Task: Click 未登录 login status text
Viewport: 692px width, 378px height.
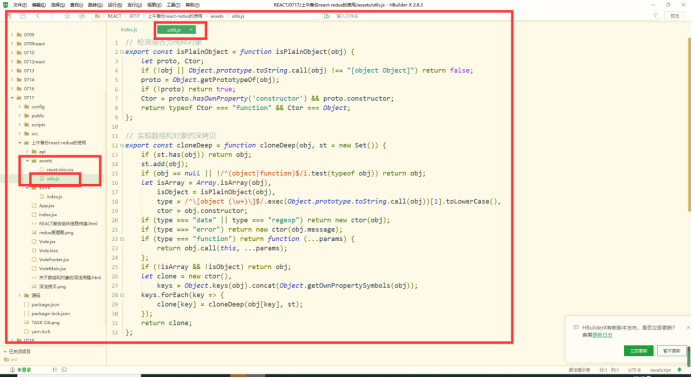Action: (x=24, y=370)
